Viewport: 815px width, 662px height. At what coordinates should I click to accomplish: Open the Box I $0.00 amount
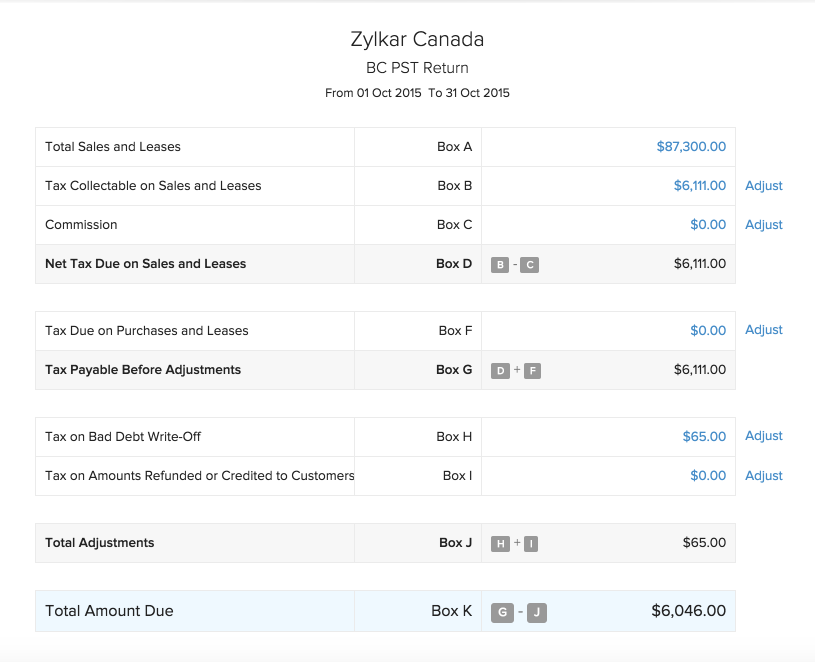708,476
